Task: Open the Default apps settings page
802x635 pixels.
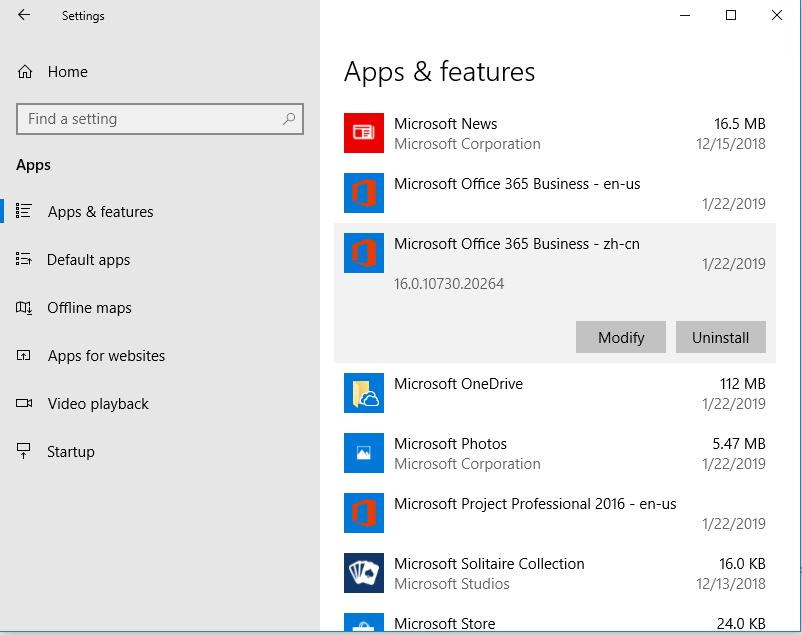Action: (x=88, y=260)
